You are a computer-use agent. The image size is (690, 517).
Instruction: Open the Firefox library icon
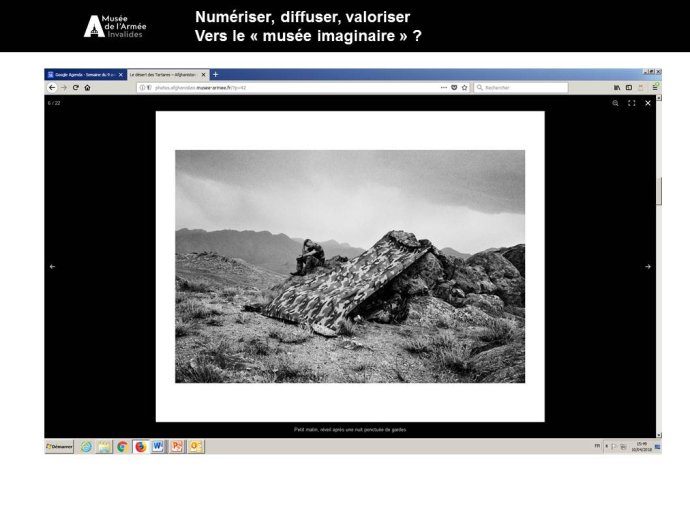(x=617, y=88)
